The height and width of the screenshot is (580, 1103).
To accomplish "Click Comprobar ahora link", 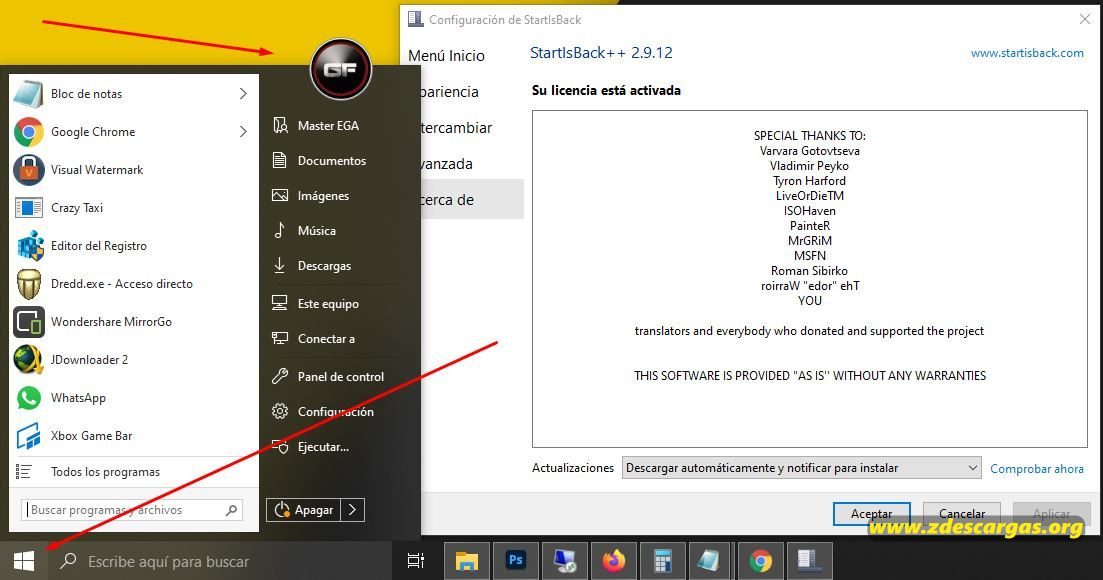I will tap(1037, 468).
